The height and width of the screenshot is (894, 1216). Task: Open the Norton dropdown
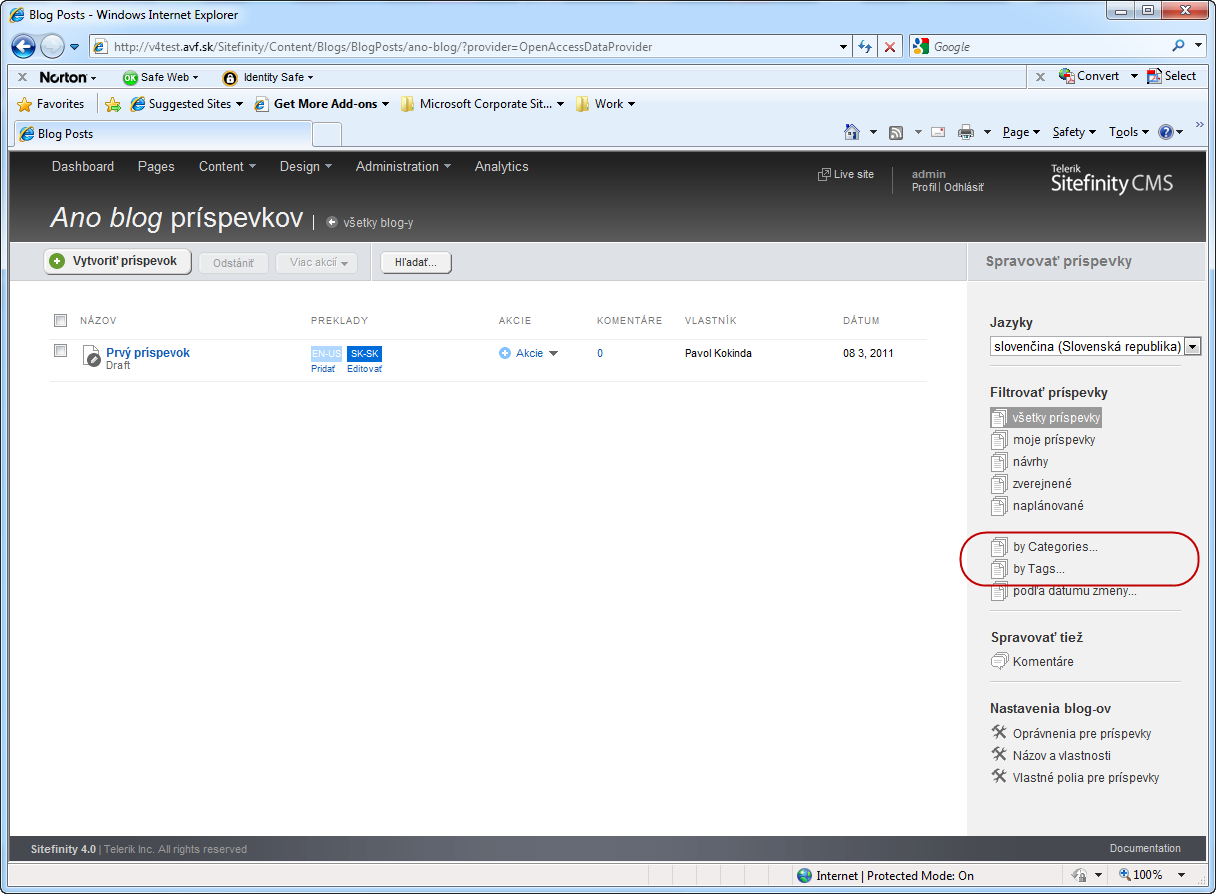(68, 77)
